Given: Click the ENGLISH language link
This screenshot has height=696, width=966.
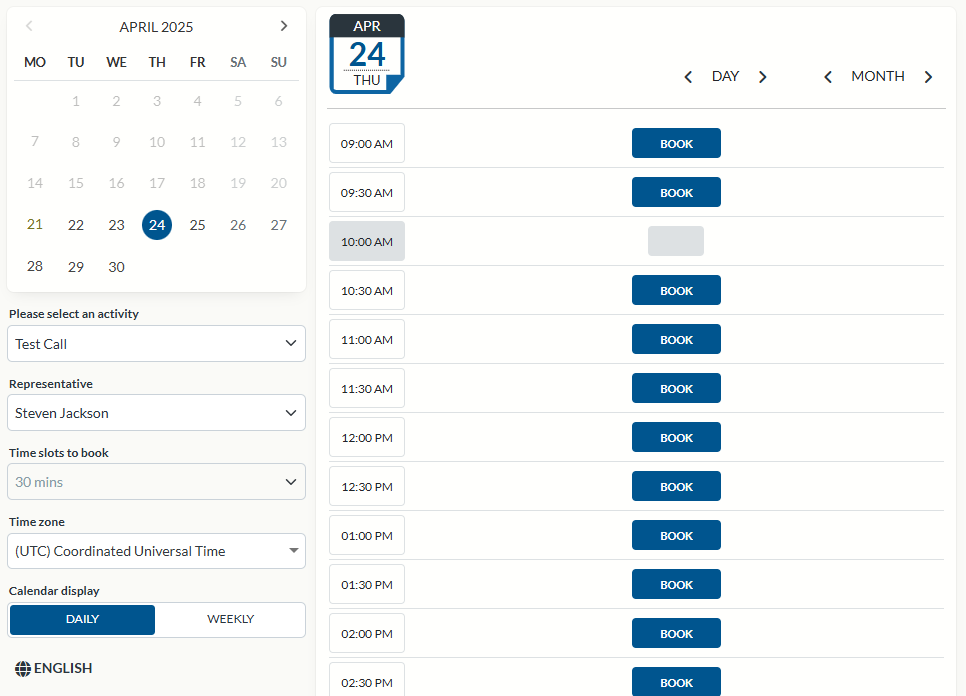Looking at the screenshot, I should [x=63, y=668].
